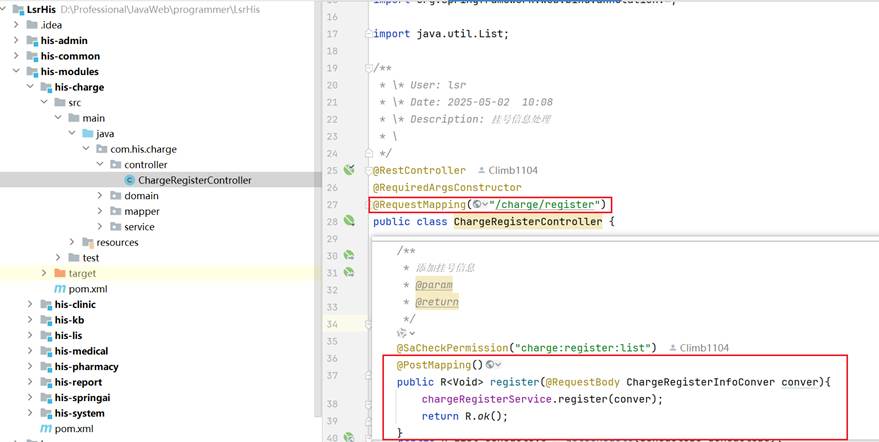Click the project path D:\Professional\JavaWeb\programmer\LsrHis
Image resolution: width=879 pixels, height=442 pixels.
[160, 10]
